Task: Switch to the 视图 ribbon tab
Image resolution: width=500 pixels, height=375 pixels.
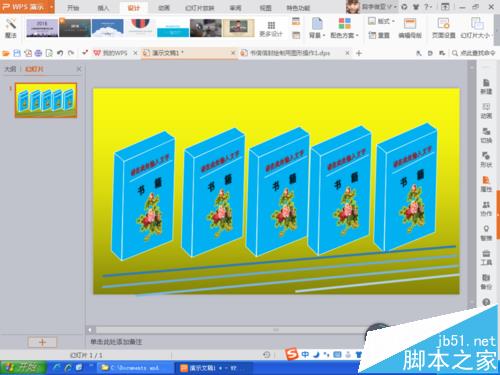Action: point(266,8)
